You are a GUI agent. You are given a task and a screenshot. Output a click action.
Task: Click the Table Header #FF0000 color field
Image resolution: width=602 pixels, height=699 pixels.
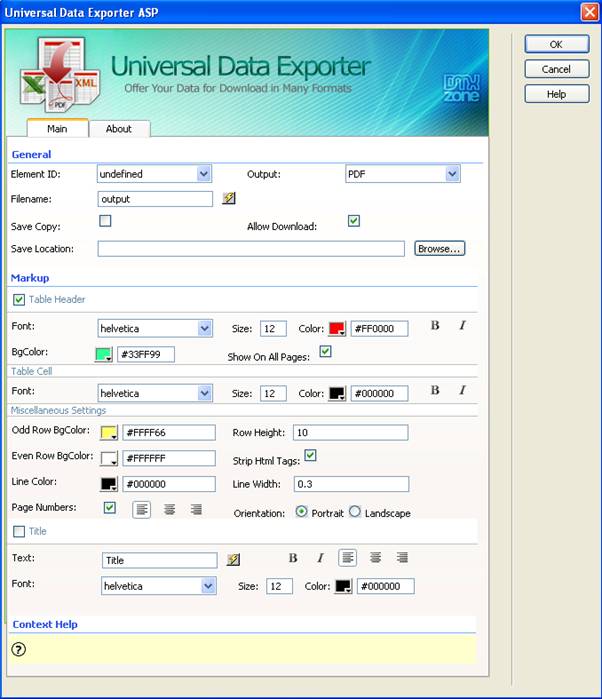tap(379, 329)
